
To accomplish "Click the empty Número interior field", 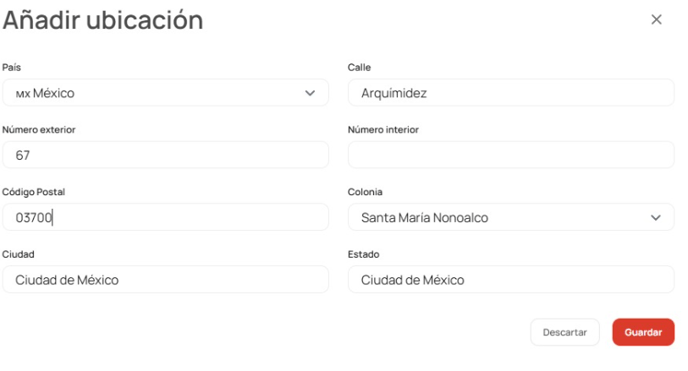I will pos(511,155).
